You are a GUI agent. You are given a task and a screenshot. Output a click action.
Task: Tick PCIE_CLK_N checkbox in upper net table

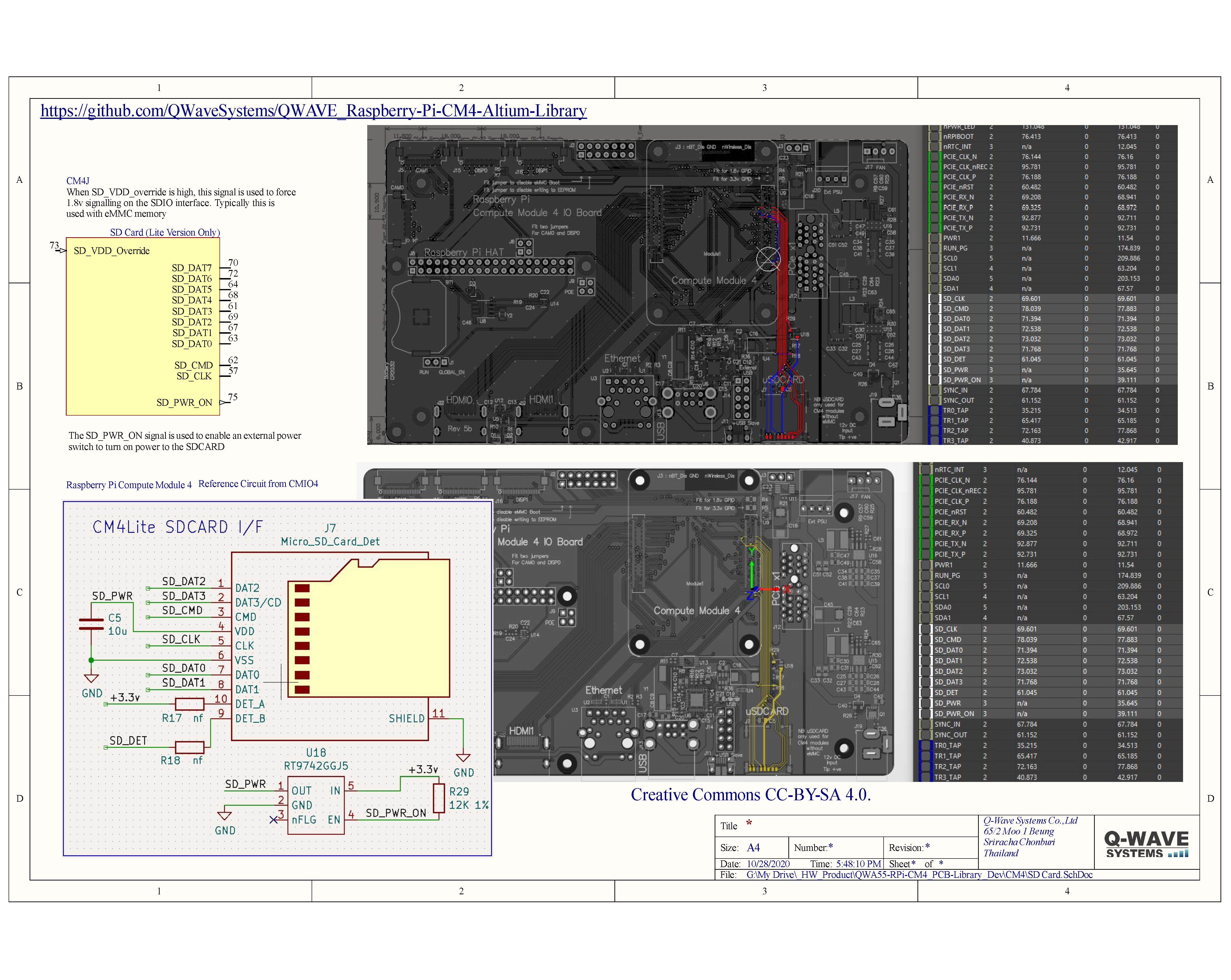(934, 157)
